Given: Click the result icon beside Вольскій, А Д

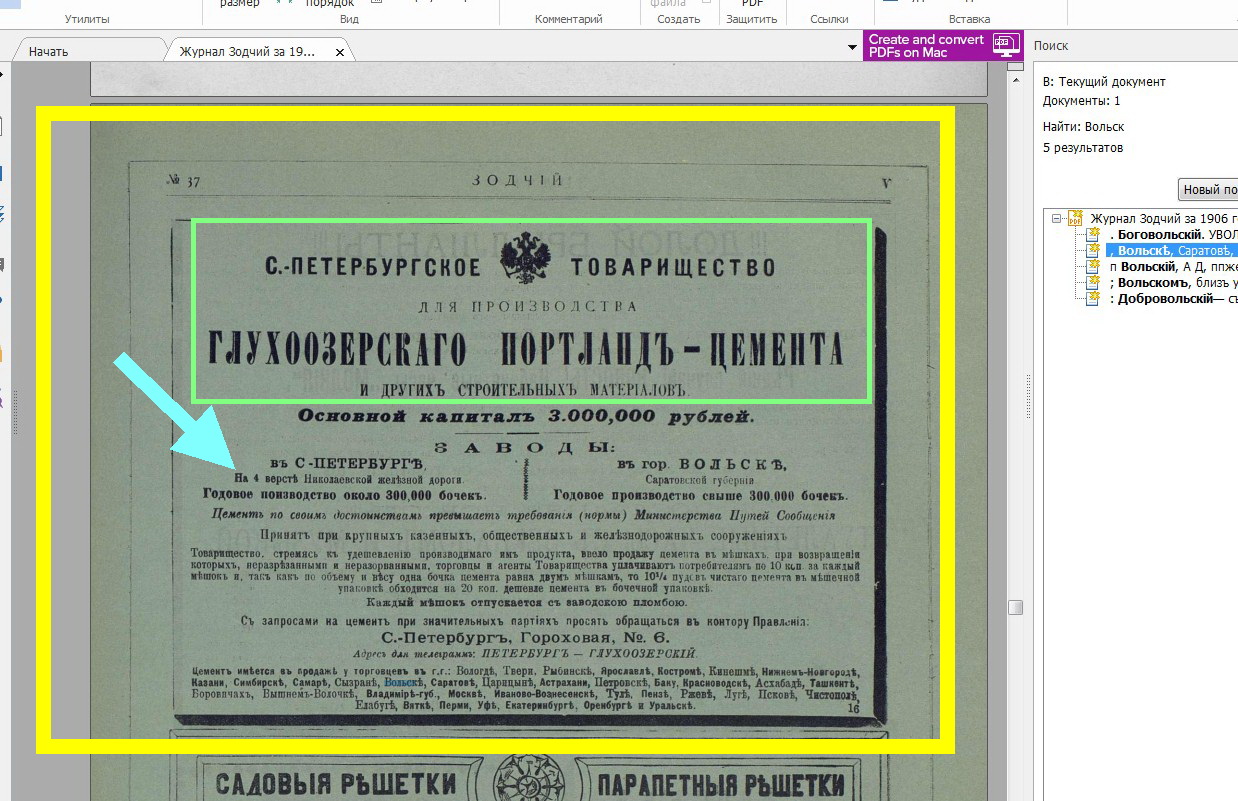Looking at the screenshot, I should pyautogui.click(x=1093, y=266).
